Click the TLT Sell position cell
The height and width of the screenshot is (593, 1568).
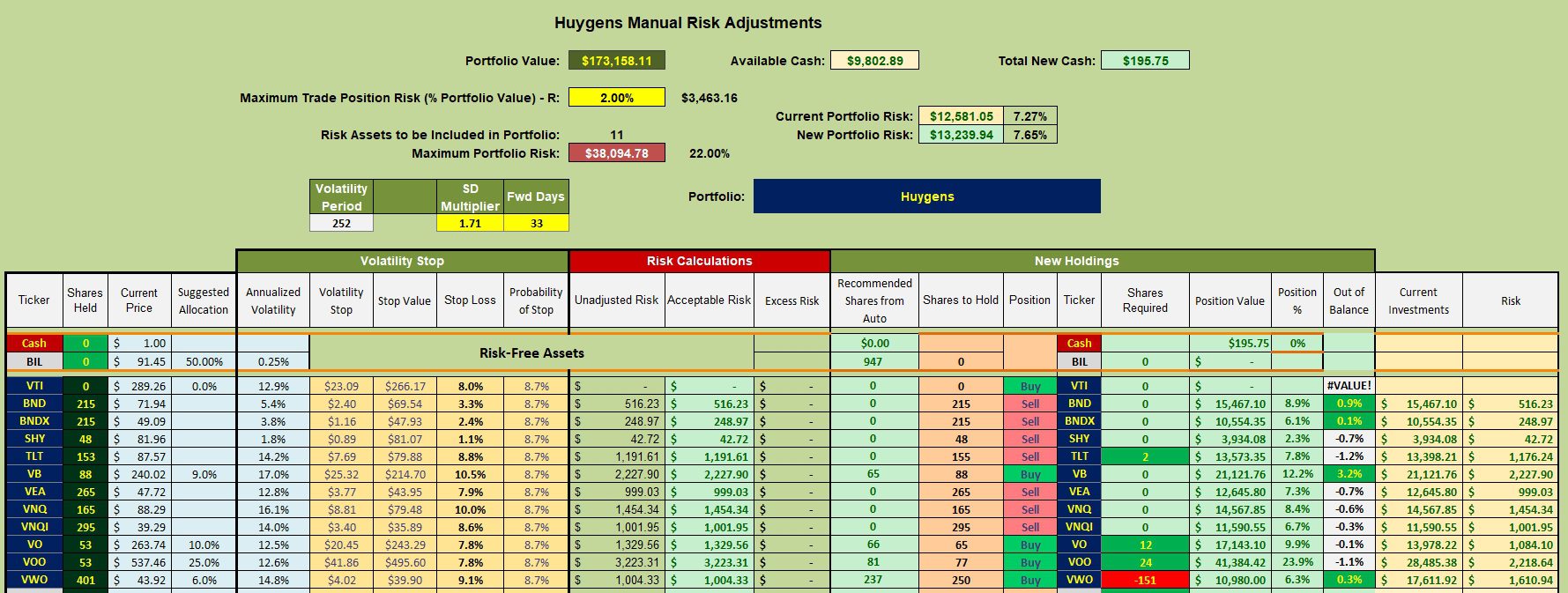[1029, 456]
